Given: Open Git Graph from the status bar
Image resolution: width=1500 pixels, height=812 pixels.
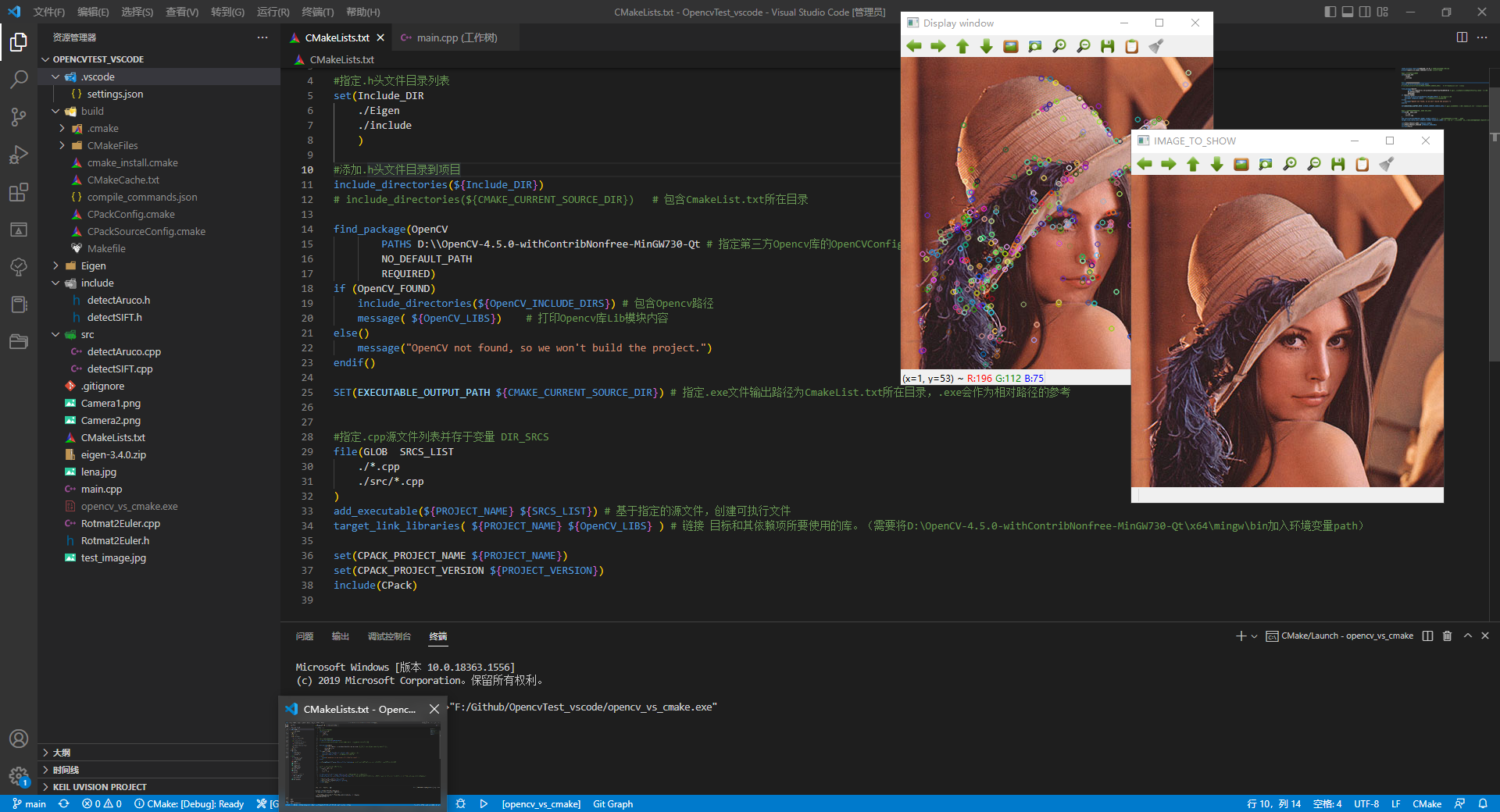Looking at the screenshot, I should click(612, 803).
